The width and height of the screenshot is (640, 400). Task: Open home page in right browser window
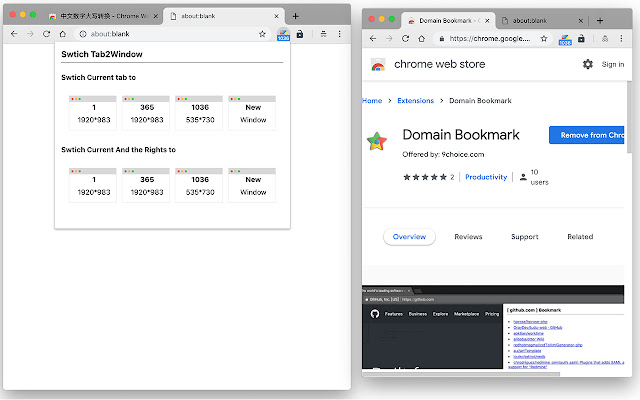pyautogui.click(x=422, y=38)
